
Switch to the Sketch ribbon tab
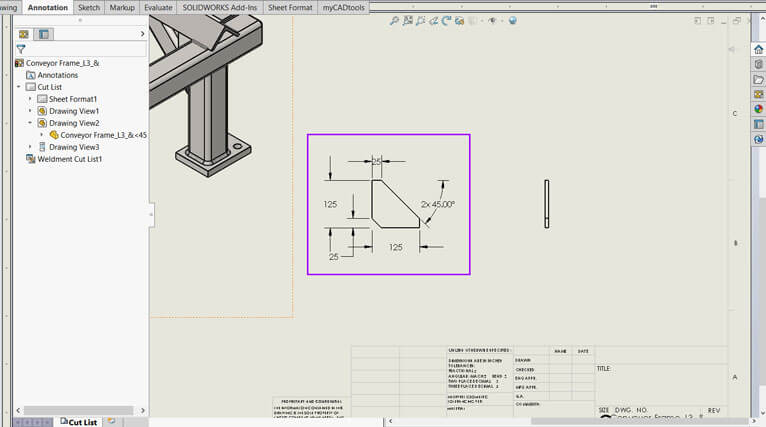coord(89,7)
